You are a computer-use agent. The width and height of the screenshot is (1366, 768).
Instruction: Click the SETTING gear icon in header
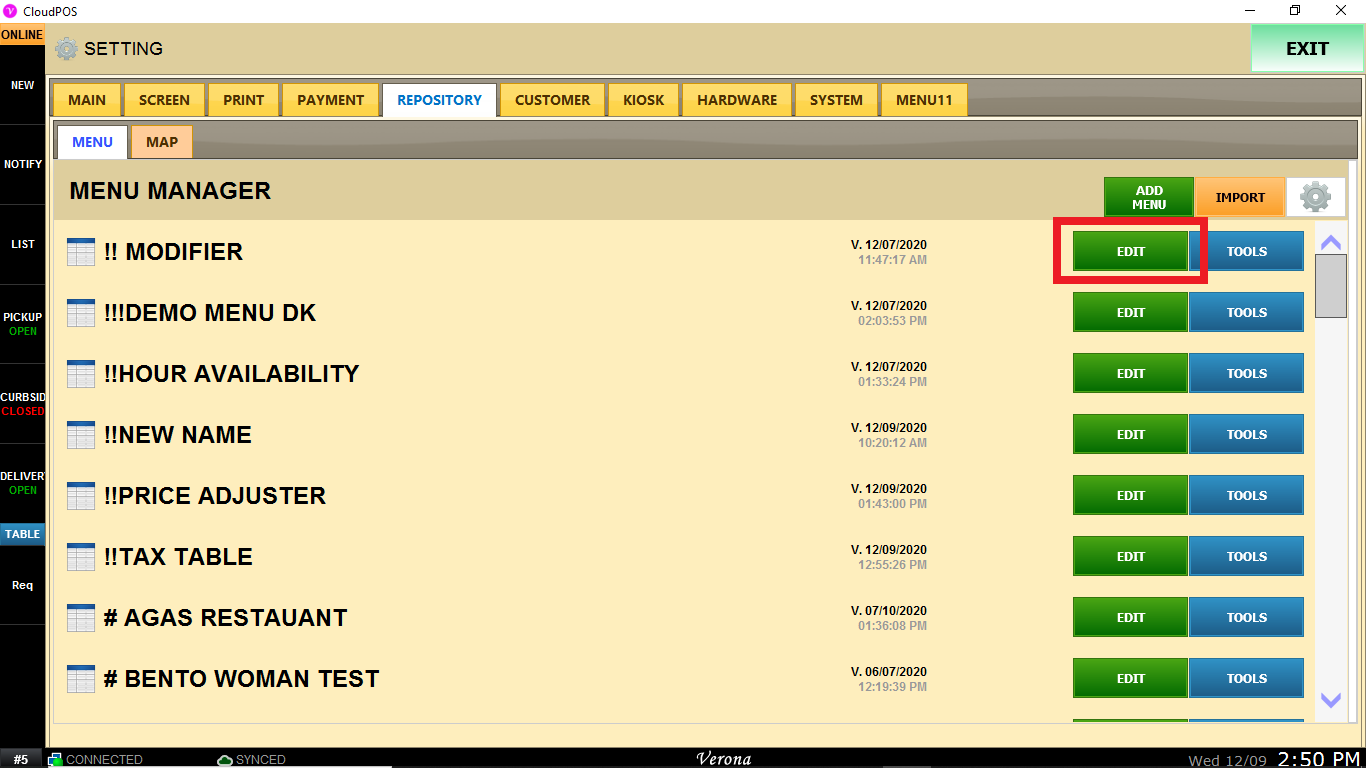tap(66, 49)
